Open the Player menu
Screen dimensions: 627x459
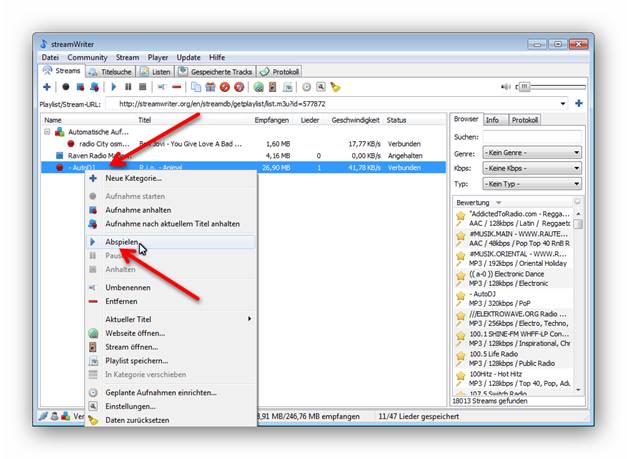[158, 58]
